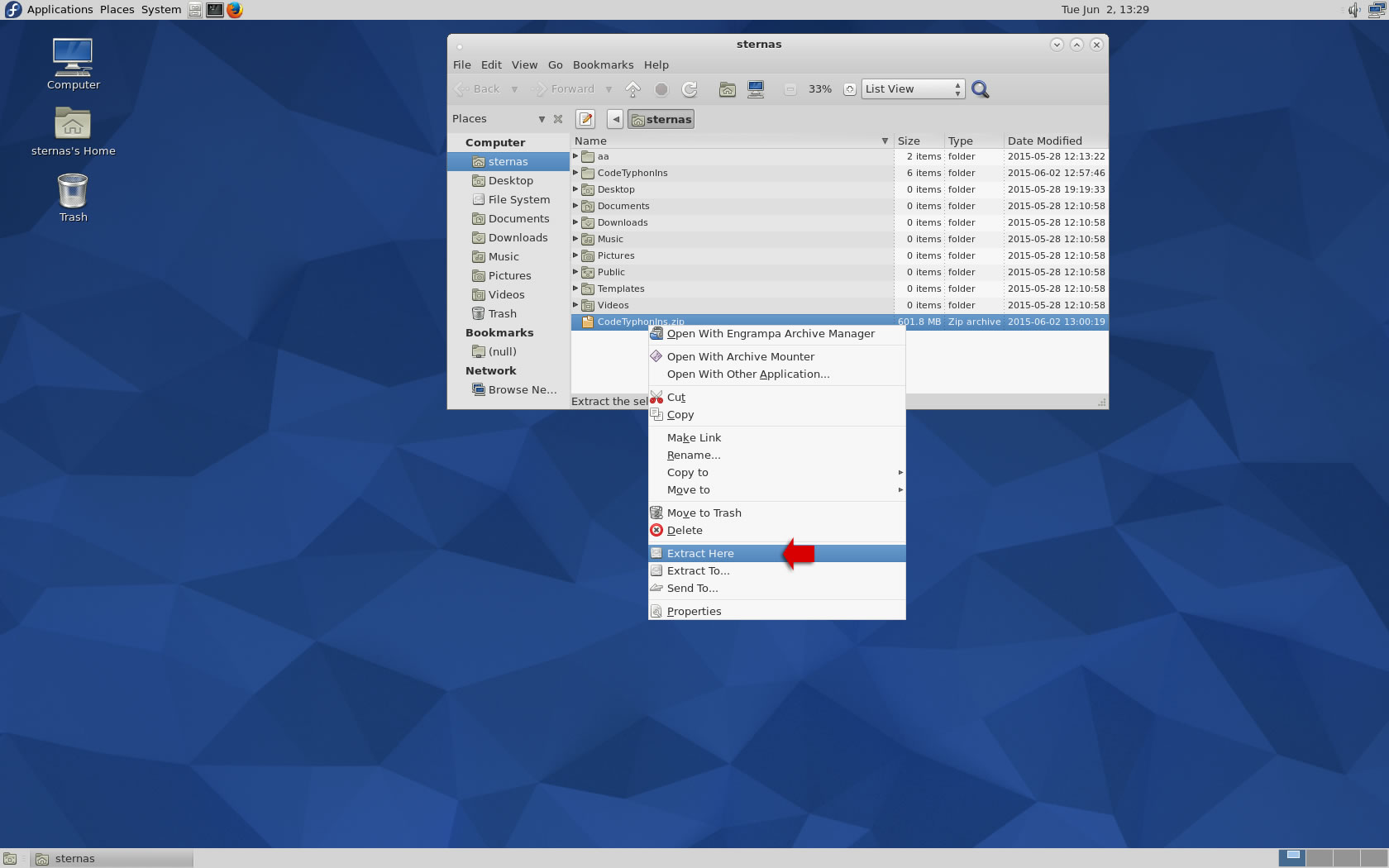
Task: Choose Extract To... from context menu
Action: [x=777, y=571]
